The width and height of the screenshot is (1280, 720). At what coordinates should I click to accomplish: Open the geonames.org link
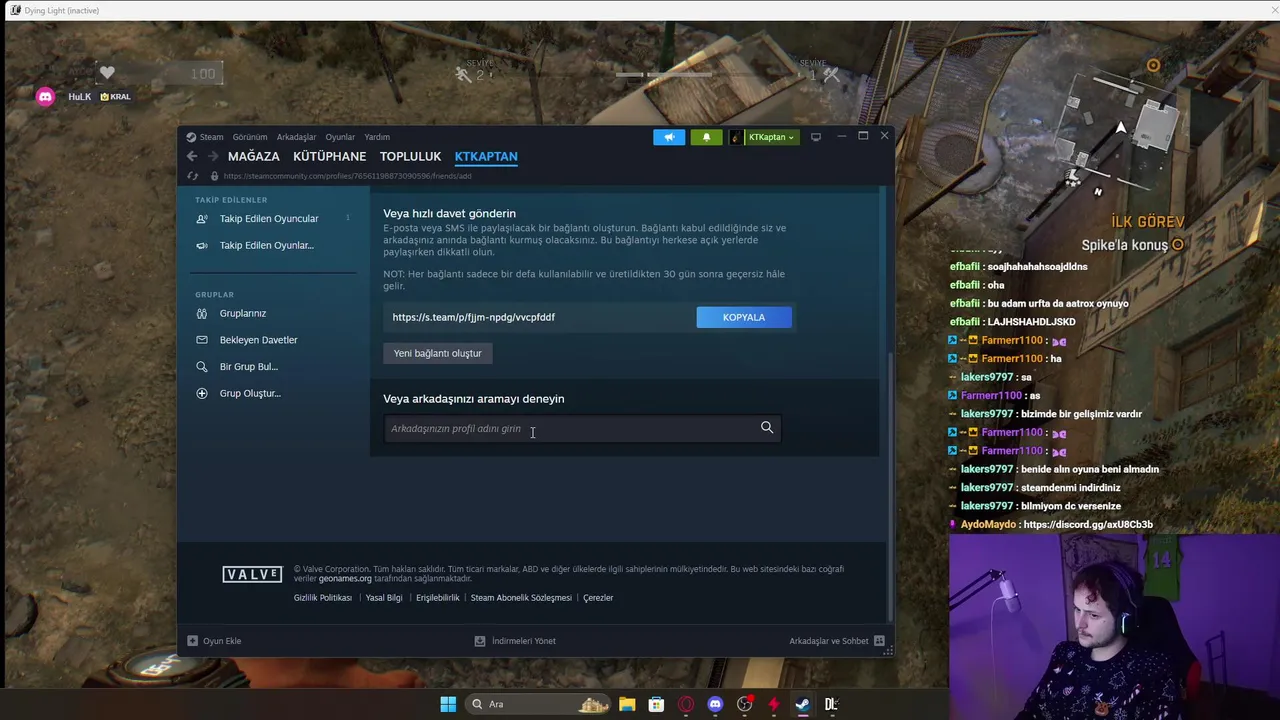tap(345, 579)
